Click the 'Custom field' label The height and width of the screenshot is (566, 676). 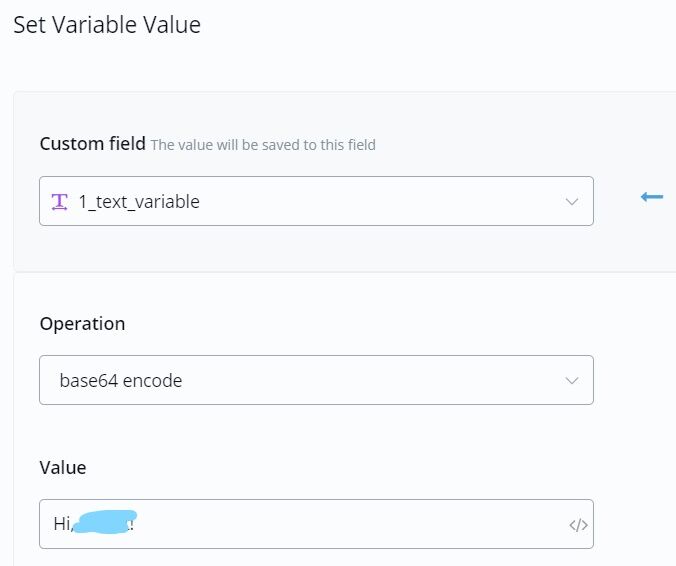point(92,144)
